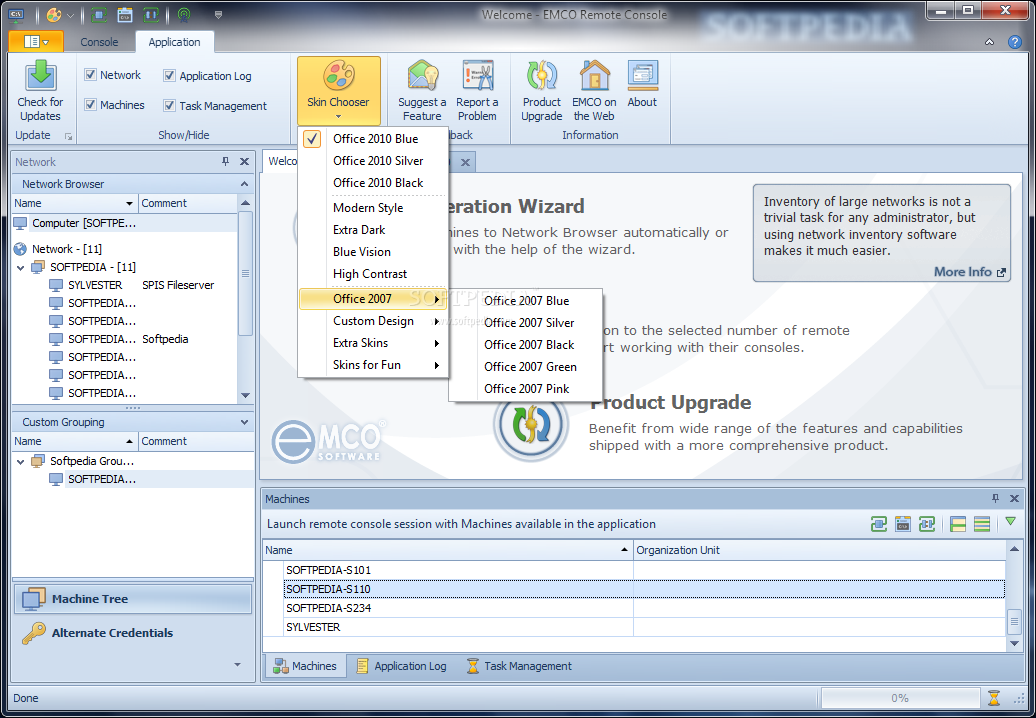The image size is (1036, 718).
Task: Click the striped rows layout icon in Machines toolbar
Action: tap(982, 524)
